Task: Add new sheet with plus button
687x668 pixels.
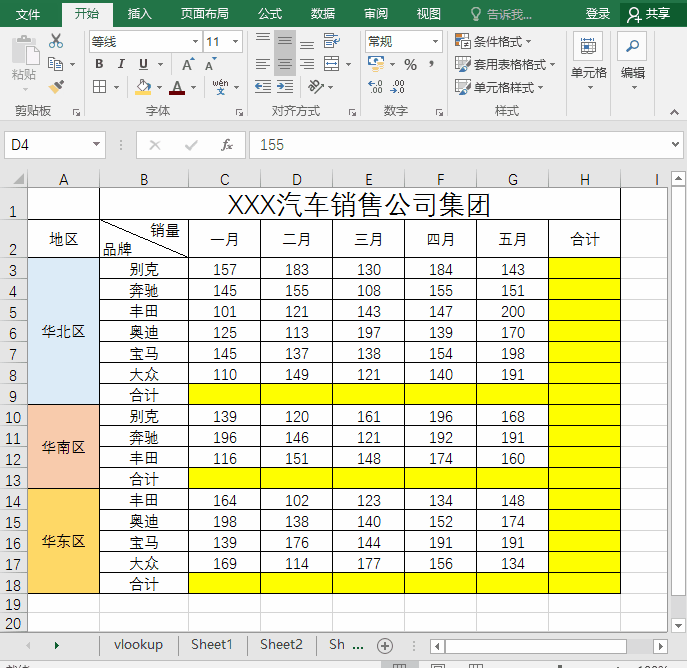Action: 385,646
